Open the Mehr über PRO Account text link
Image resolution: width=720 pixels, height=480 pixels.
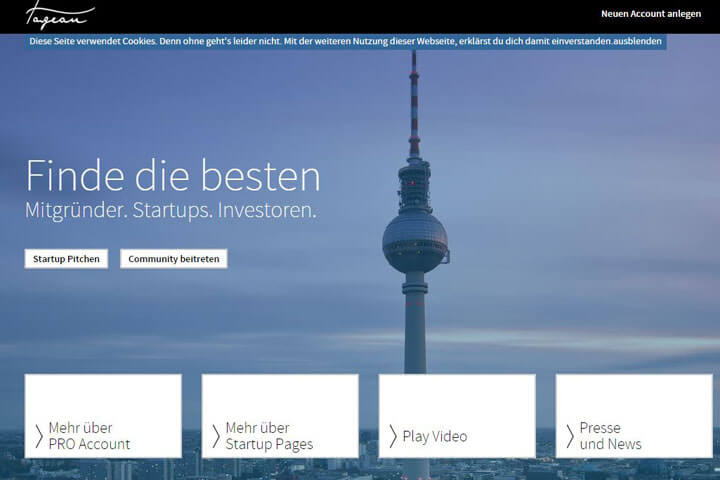point(89,436)
